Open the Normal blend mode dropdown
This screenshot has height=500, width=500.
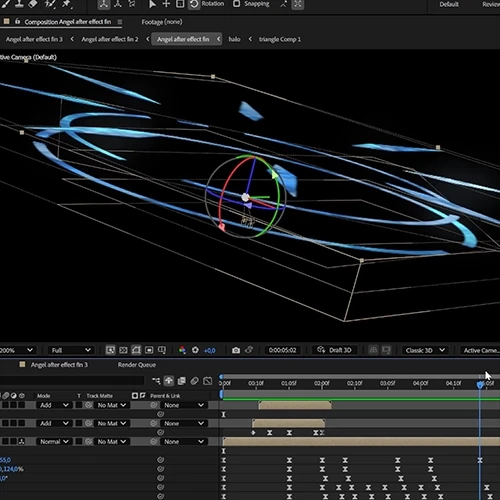54,441
